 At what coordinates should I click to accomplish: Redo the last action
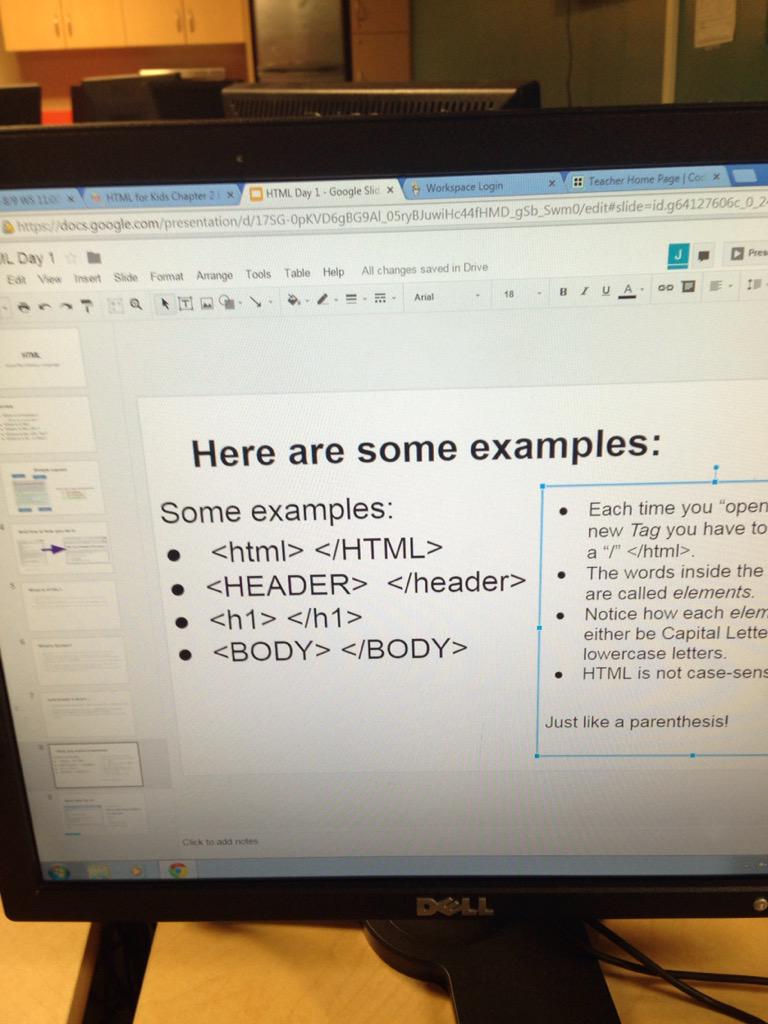pyautogui.click(x=65, y=306)
